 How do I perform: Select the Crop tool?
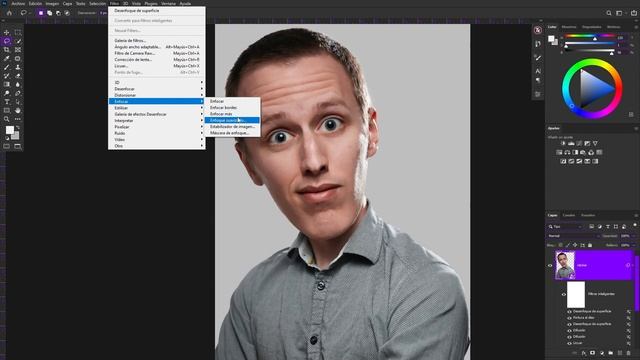coord(7,50)
